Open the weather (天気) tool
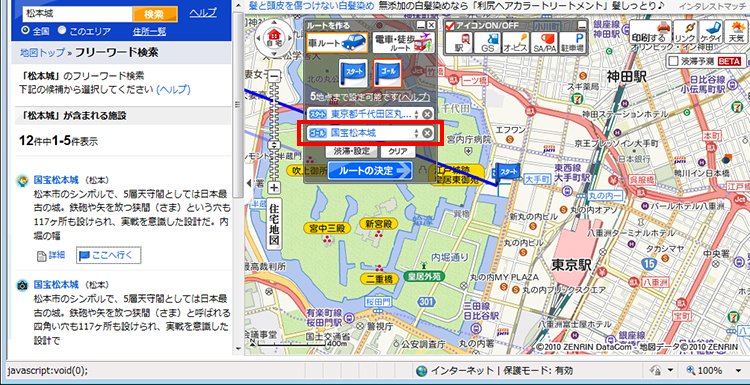The height and width of the screenshot is (385, 750). click(x=735, y=33)
